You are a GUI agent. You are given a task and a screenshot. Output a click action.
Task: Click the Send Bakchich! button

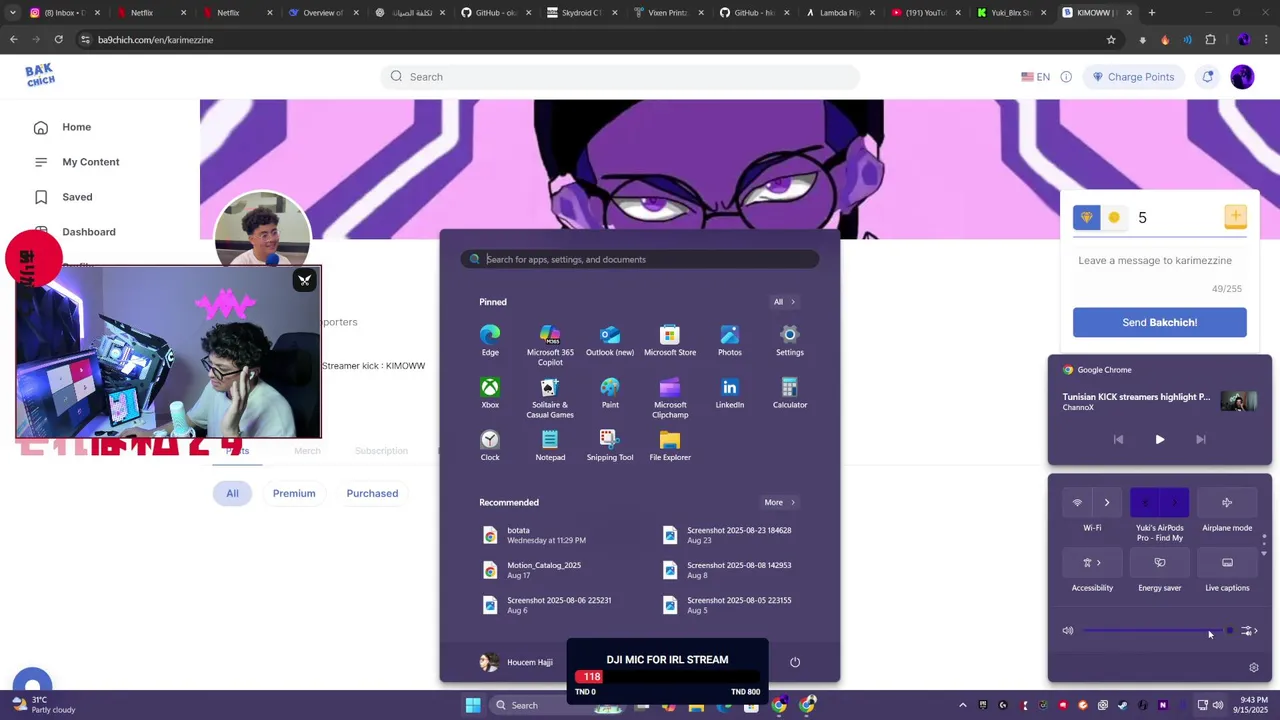(x=1159, y=322)
